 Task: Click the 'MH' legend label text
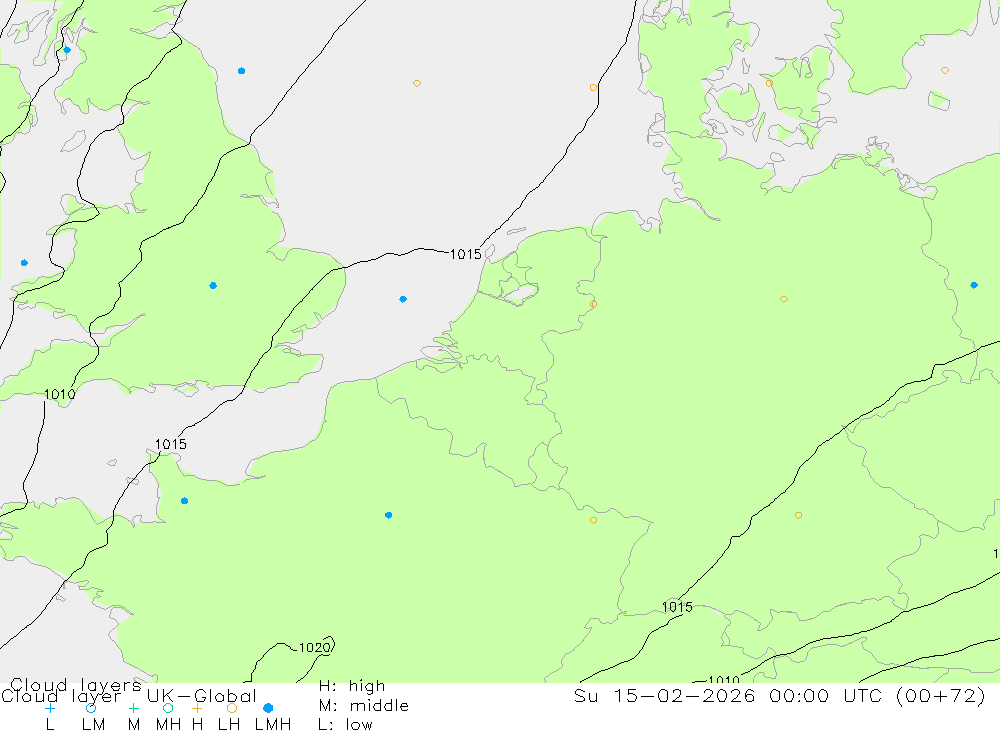tap(168, 725)
